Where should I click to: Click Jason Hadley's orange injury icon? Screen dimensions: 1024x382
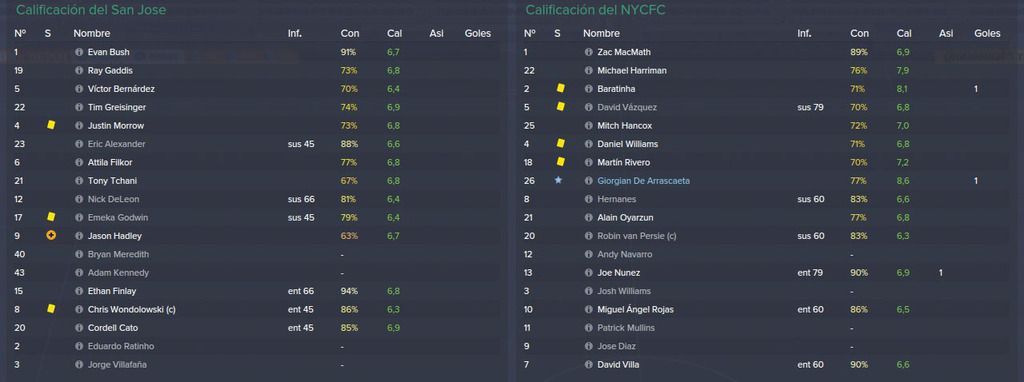pyautogui.click(x=51, y=236)
